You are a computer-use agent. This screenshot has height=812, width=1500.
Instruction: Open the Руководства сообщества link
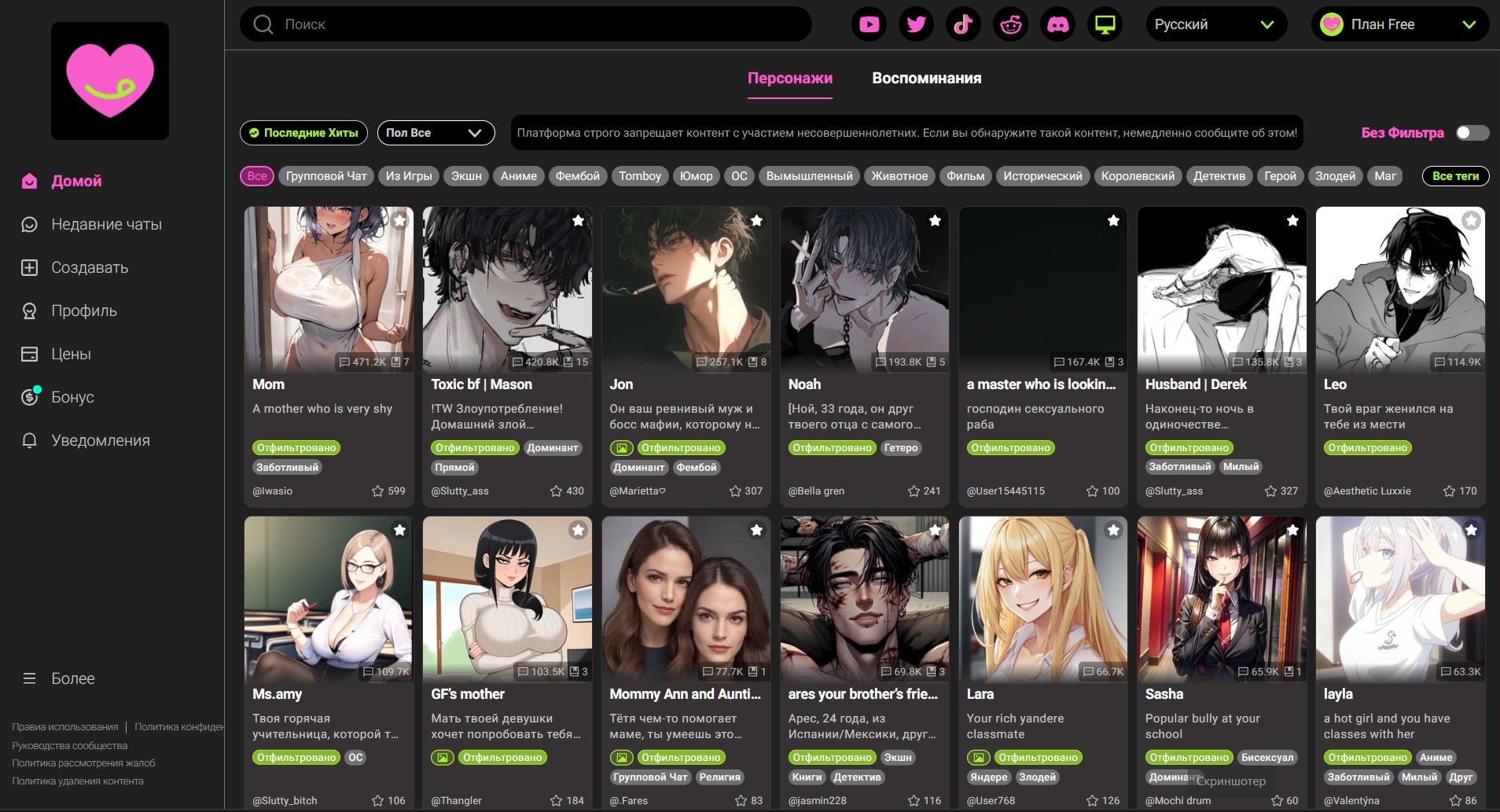point(69,745)
